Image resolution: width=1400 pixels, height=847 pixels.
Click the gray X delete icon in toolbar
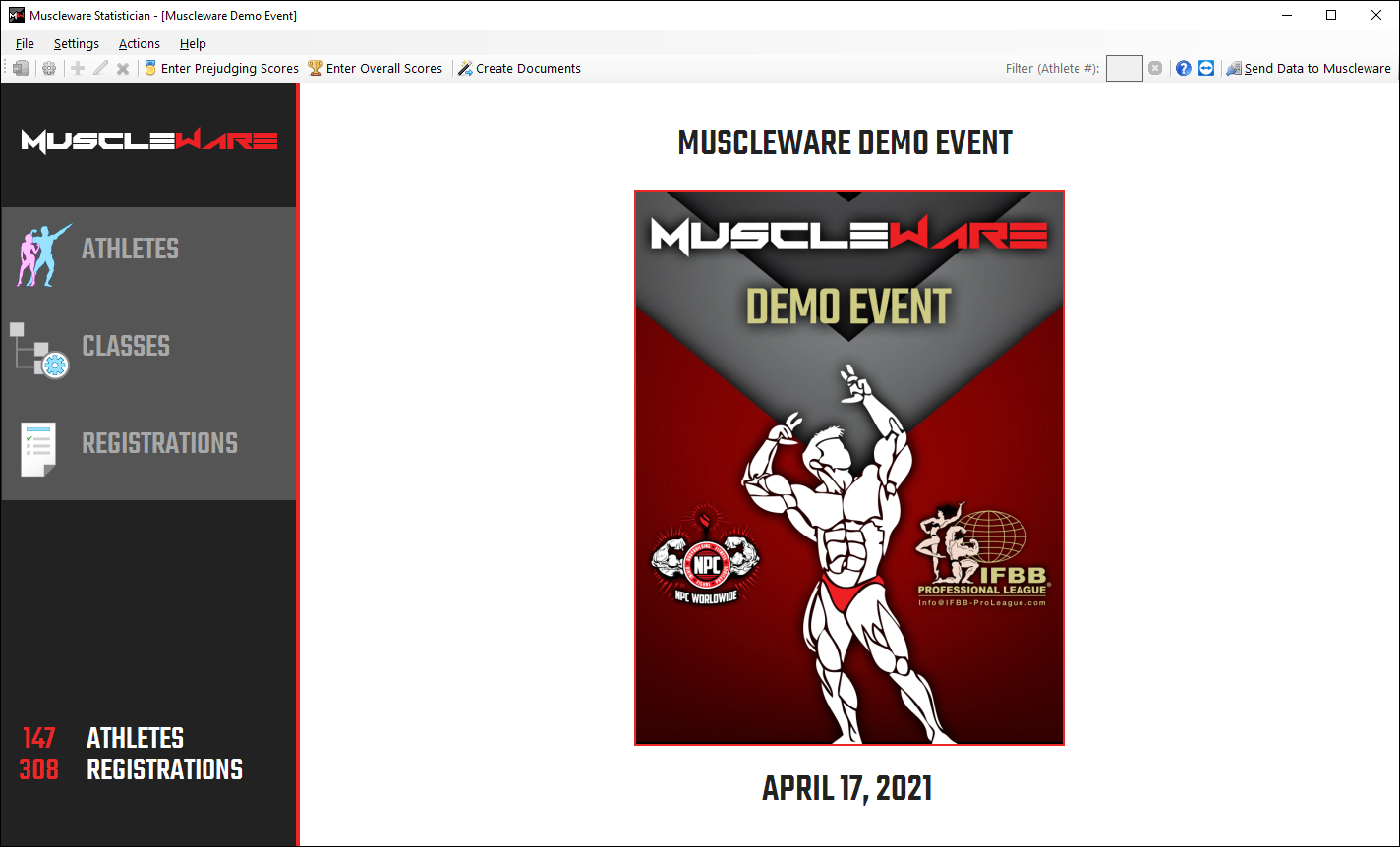[x=123, y=69]
